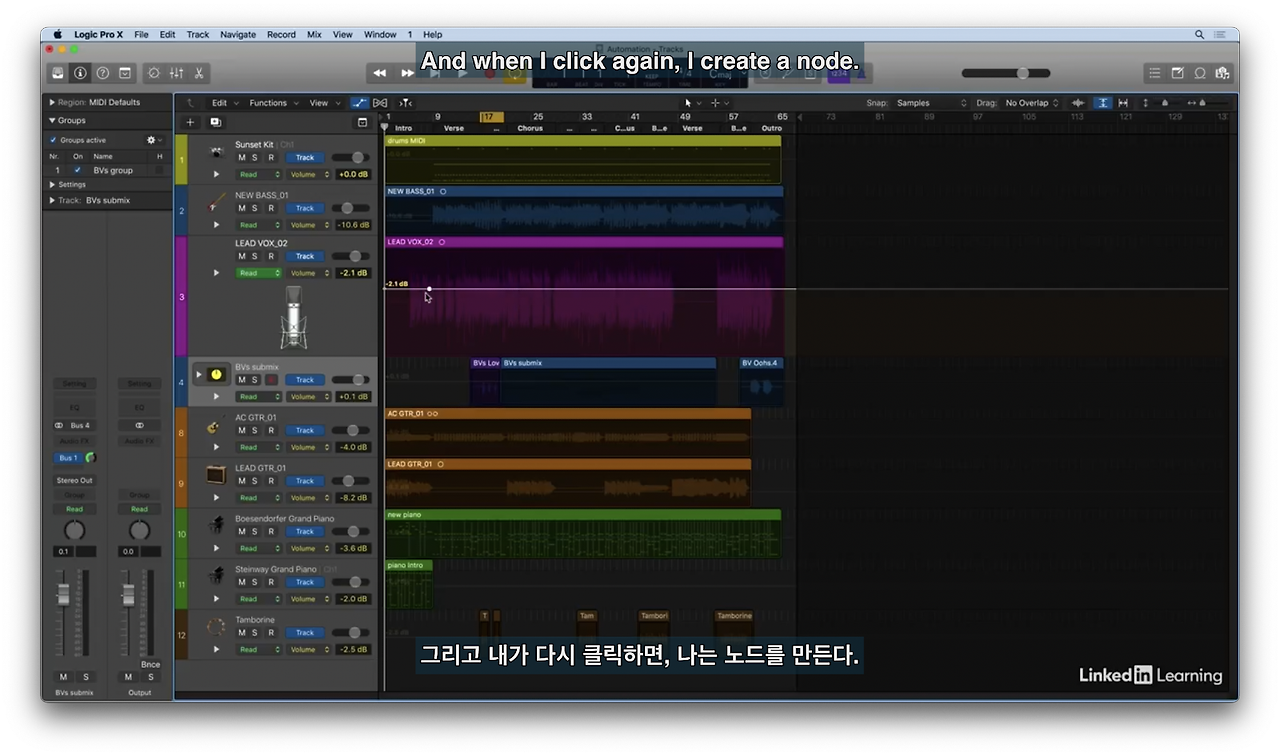Toggle the Inspector info icon
Viewport: 1280px width, 756px height.
point(80,73)
